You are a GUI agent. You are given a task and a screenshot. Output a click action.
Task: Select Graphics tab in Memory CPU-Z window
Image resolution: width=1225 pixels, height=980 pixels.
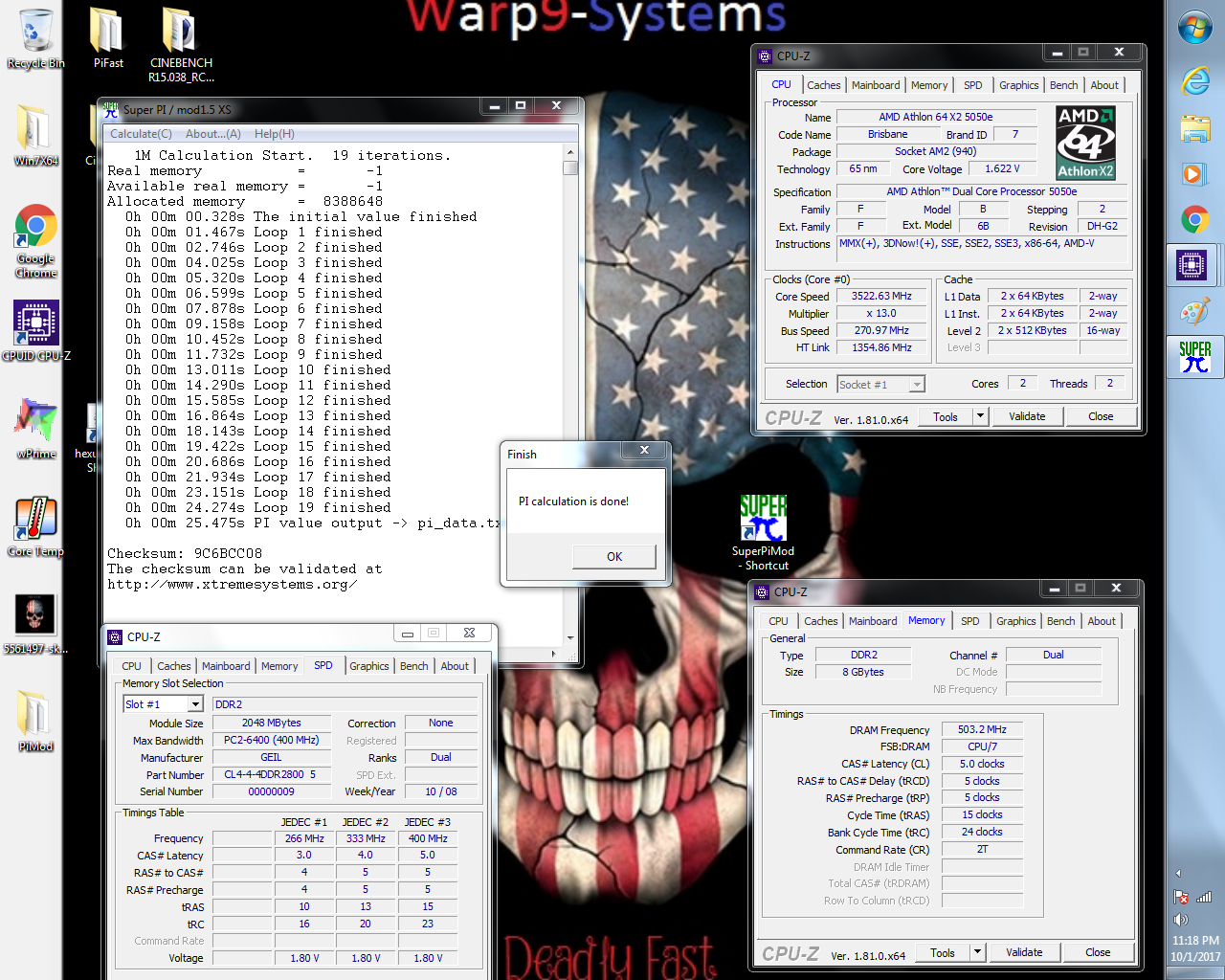click(1015, 621)
